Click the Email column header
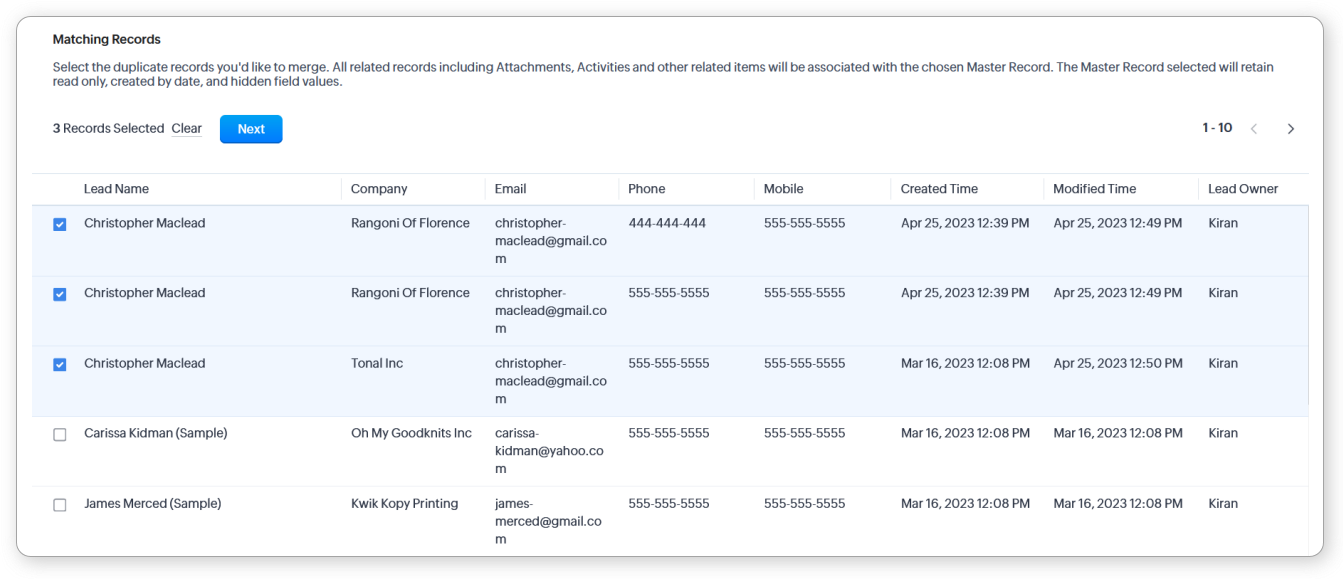Screen dimensions: 1343x579 point(510,189)
